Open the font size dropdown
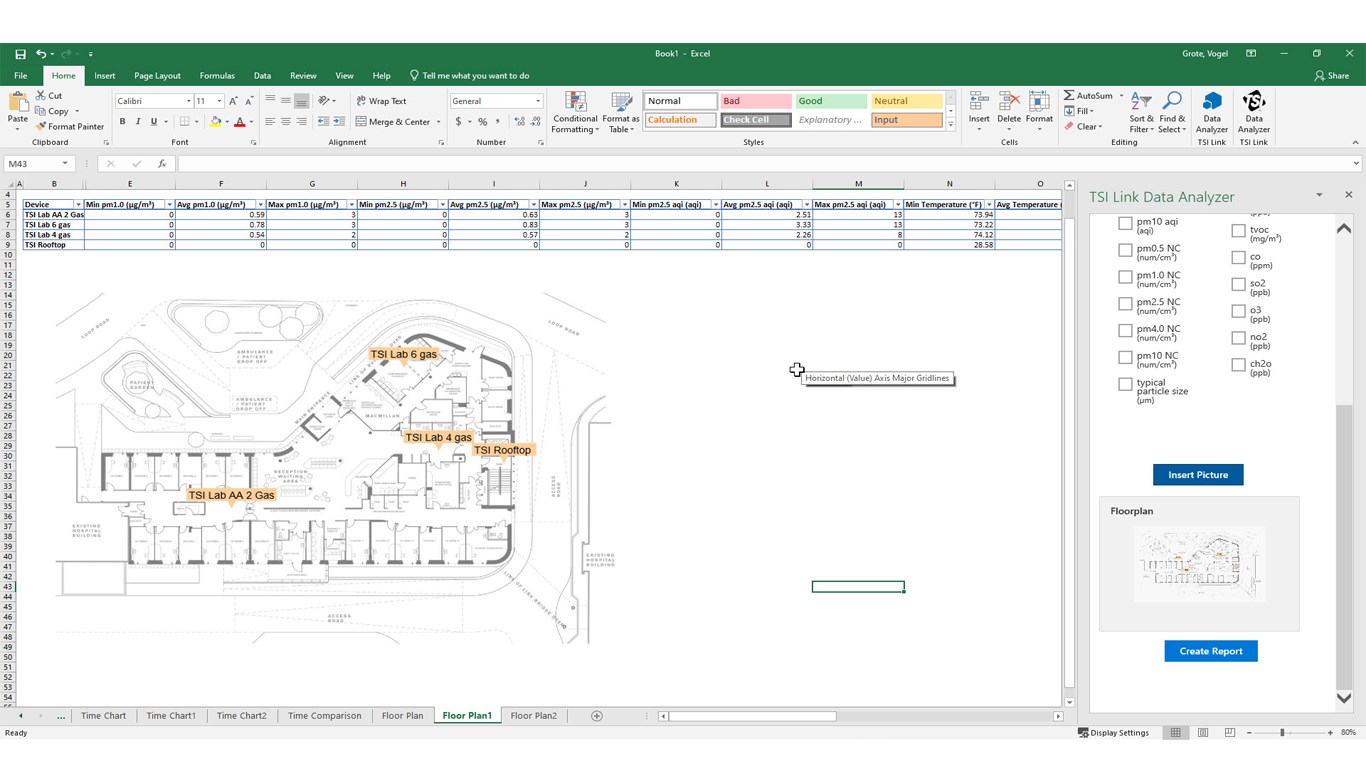This screenshot has width=1366, height=768. [218, 101]
